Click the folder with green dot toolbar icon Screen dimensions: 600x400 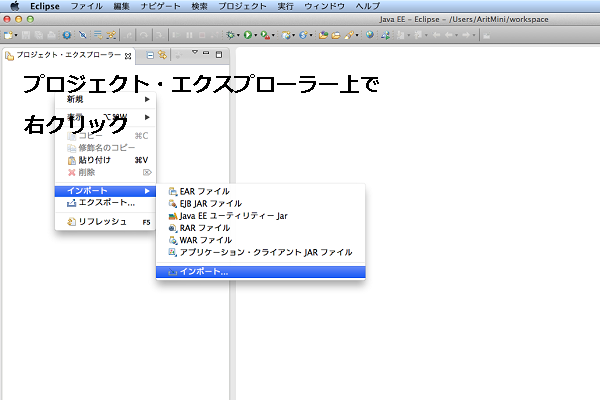click(323, 35)
